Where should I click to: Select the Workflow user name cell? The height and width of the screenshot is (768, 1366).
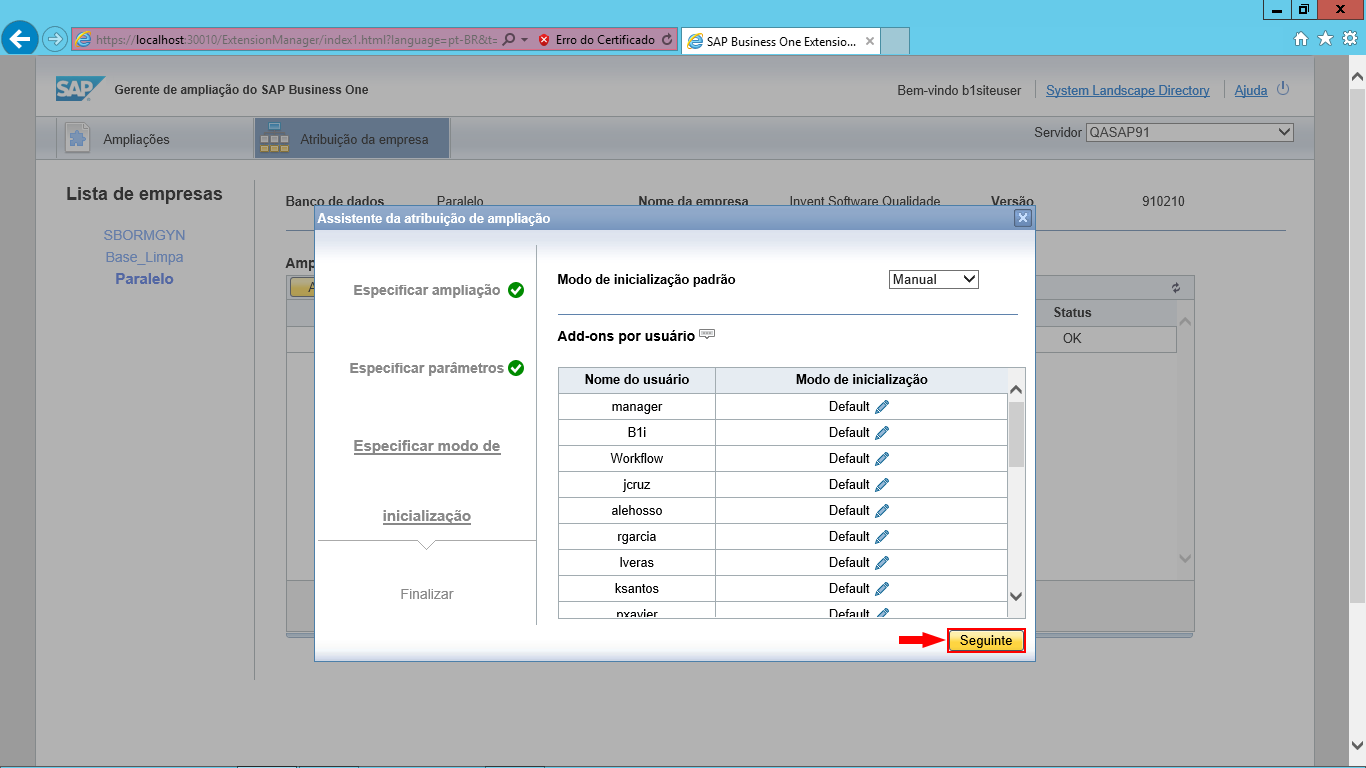click(637, 459)
